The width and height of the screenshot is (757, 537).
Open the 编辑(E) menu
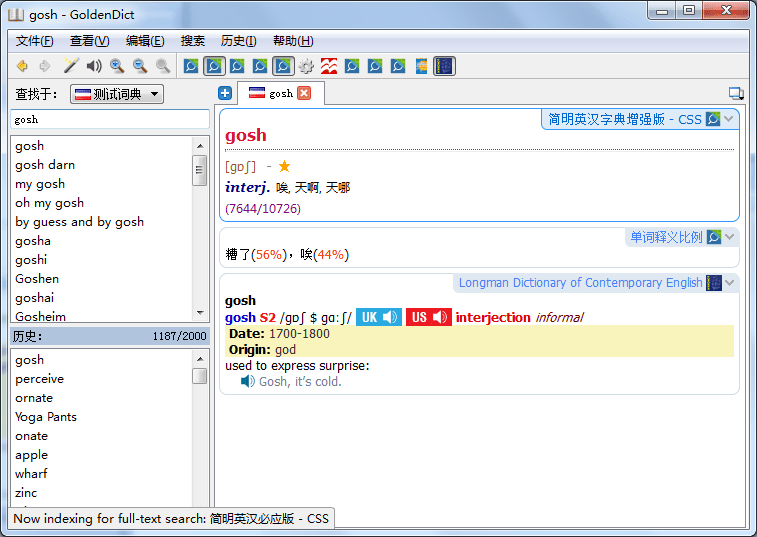click(145, 41)
